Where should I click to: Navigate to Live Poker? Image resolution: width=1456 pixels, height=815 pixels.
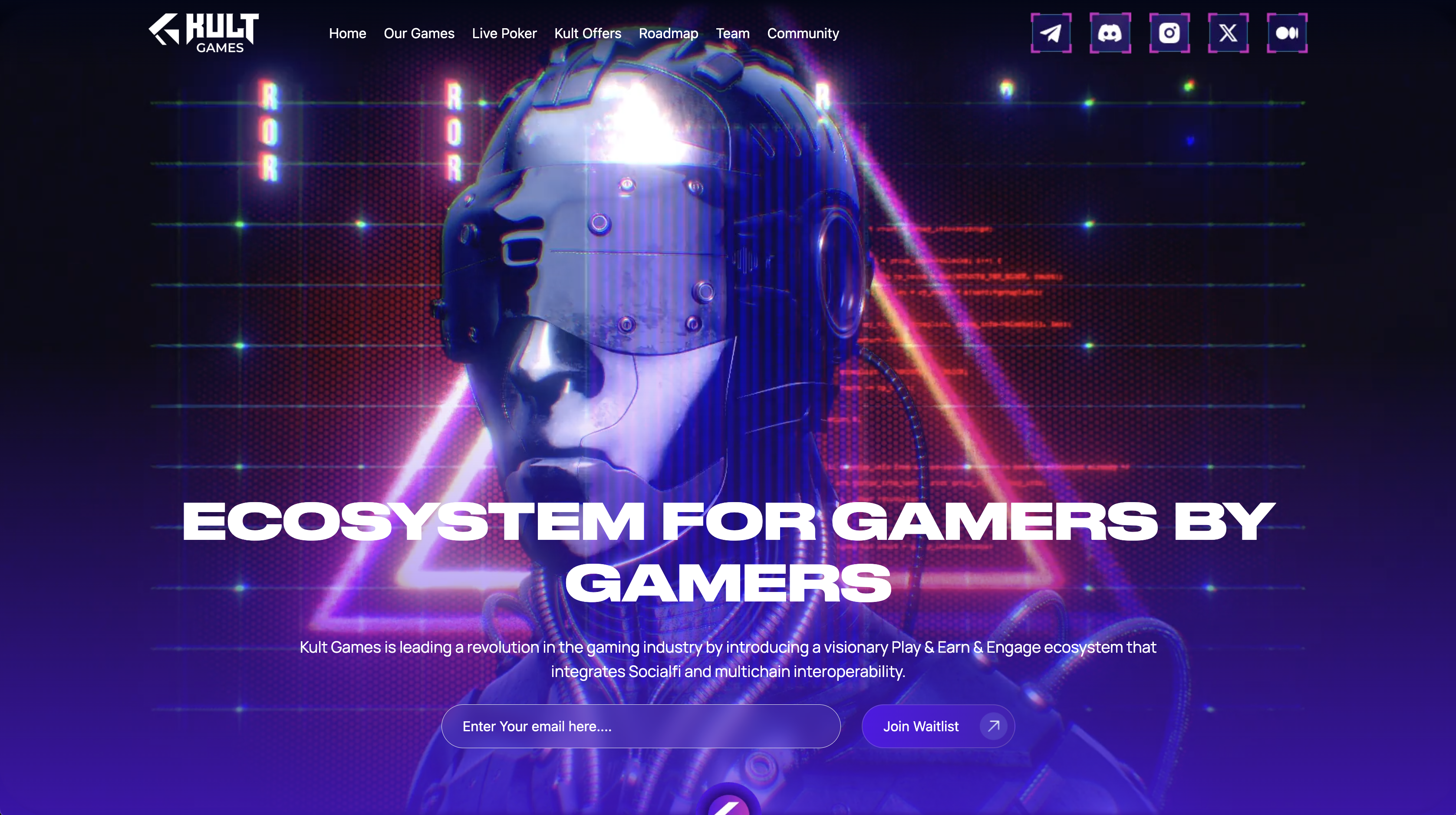504,33
